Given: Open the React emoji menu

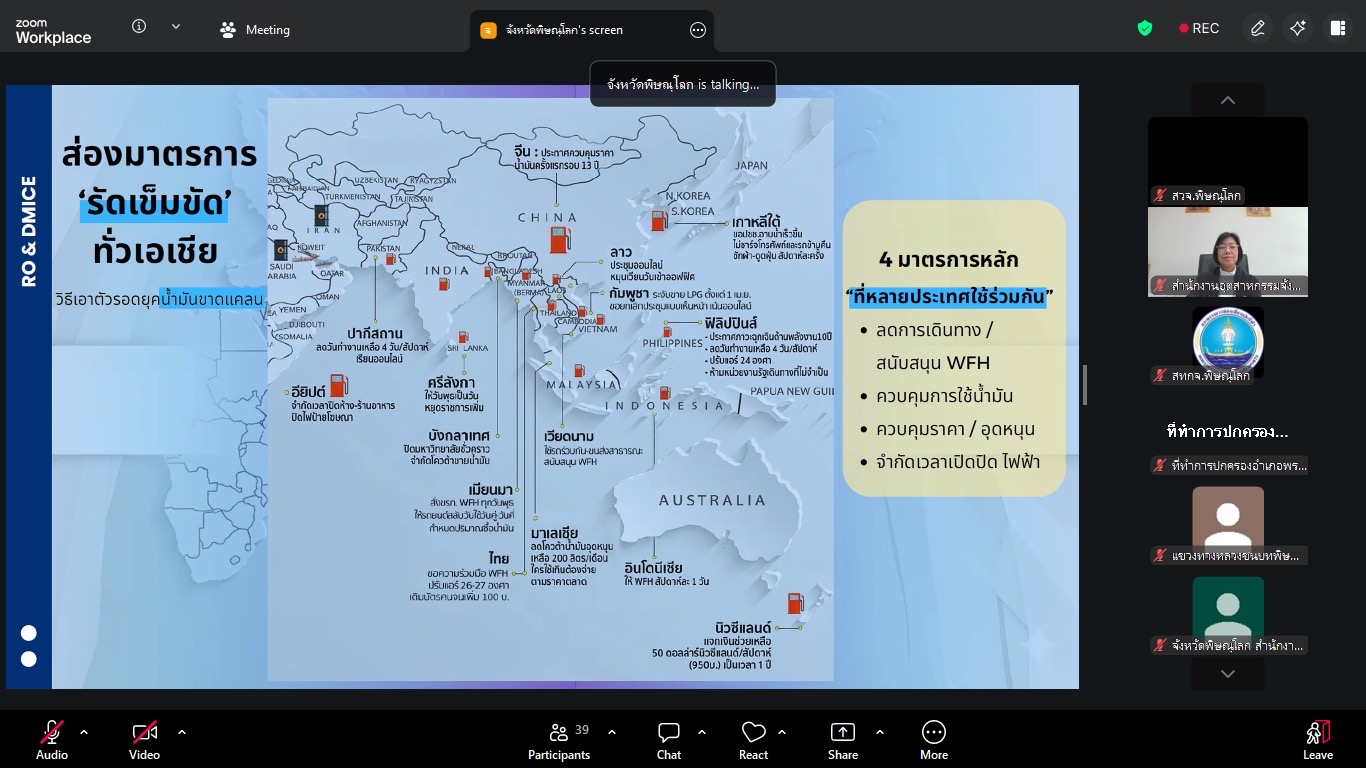Looking at the screenshot, I should (753, 739).
